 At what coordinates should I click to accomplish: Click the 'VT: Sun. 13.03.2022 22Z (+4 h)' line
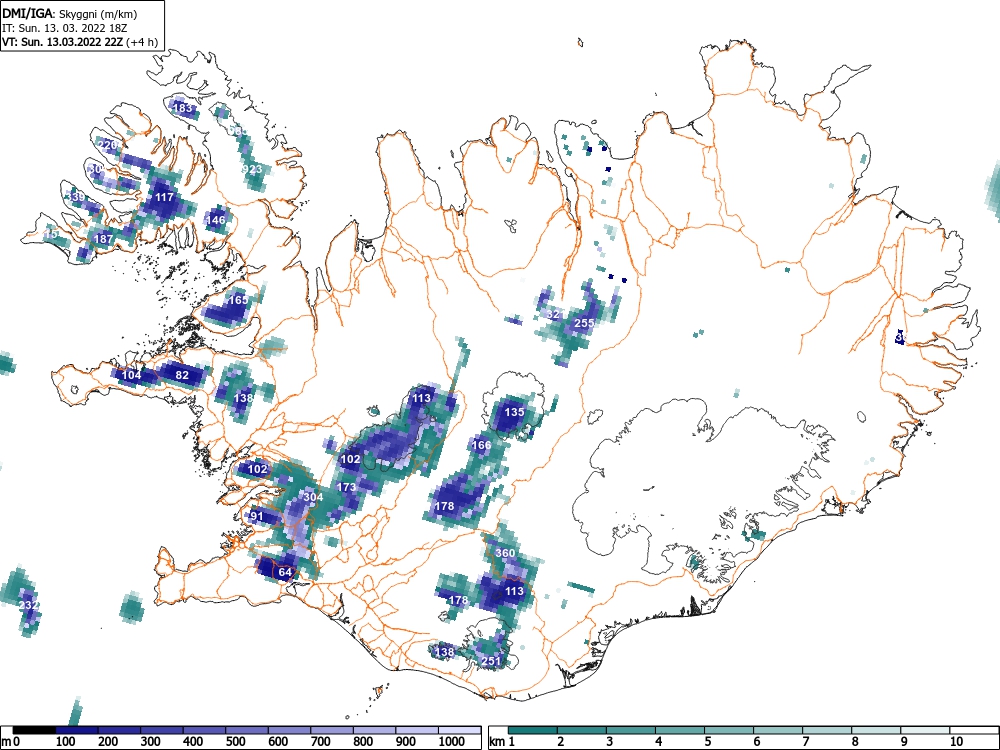click(x=80, y=42)
